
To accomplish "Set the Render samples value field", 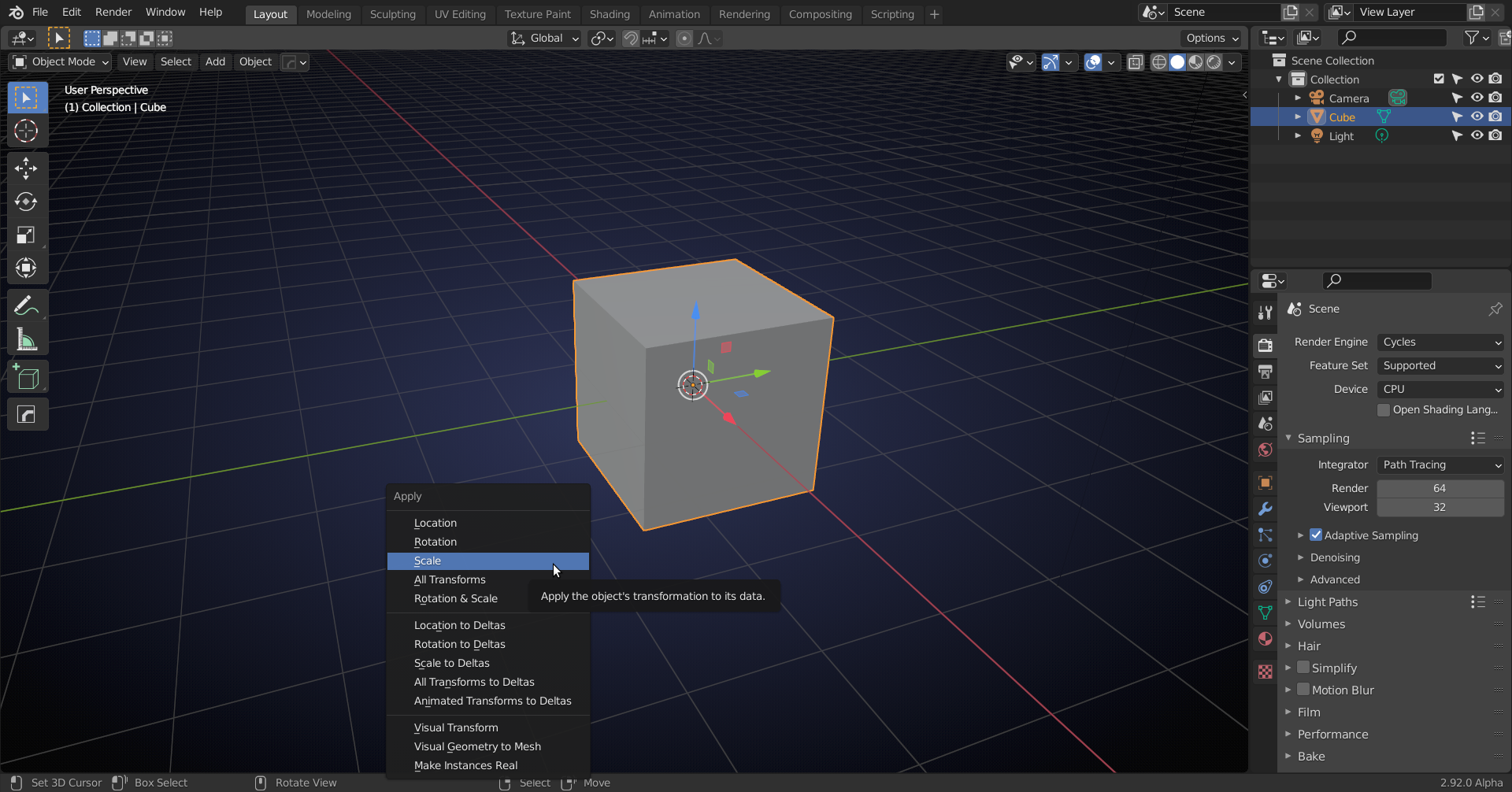I will click(1440, 488).
